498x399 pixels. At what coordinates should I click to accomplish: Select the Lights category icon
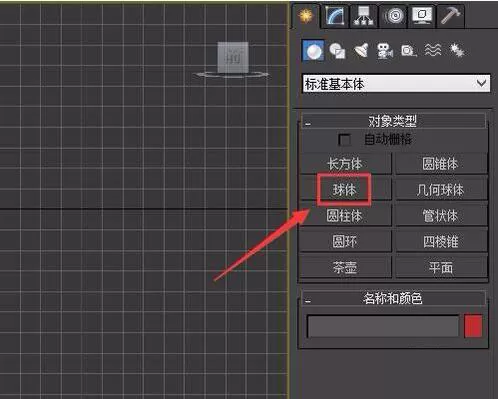coord(361,51)
